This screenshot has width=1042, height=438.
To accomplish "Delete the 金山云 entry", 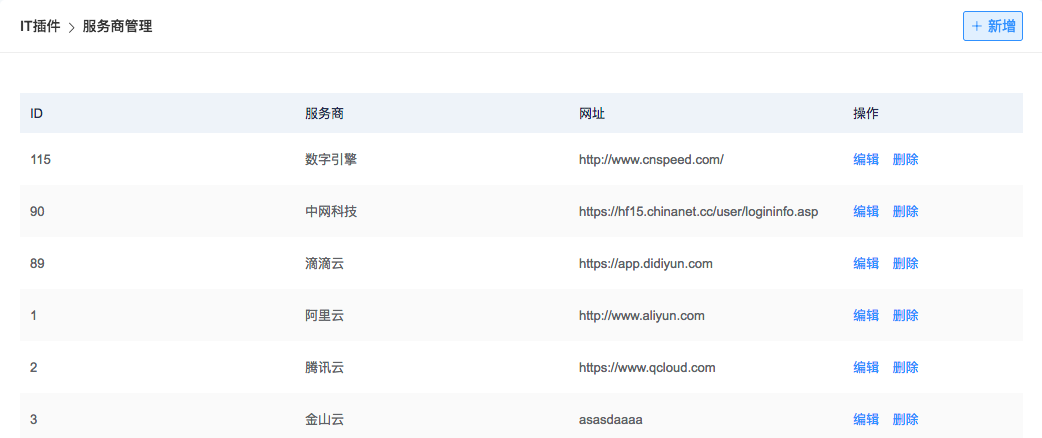I will click(x=906, y=419).
